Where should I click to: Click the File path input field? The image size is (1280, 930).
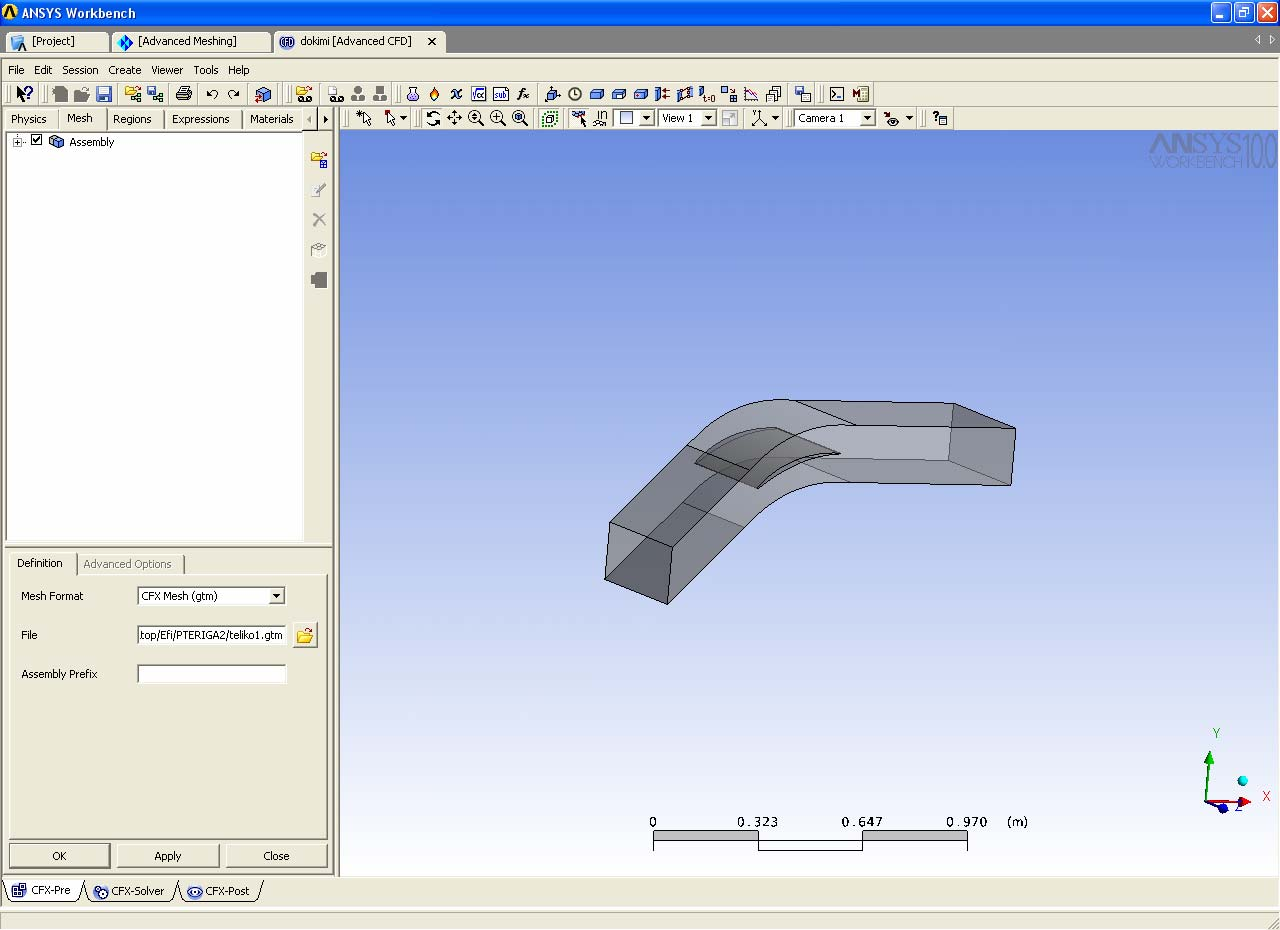click(x=212, y=635)
